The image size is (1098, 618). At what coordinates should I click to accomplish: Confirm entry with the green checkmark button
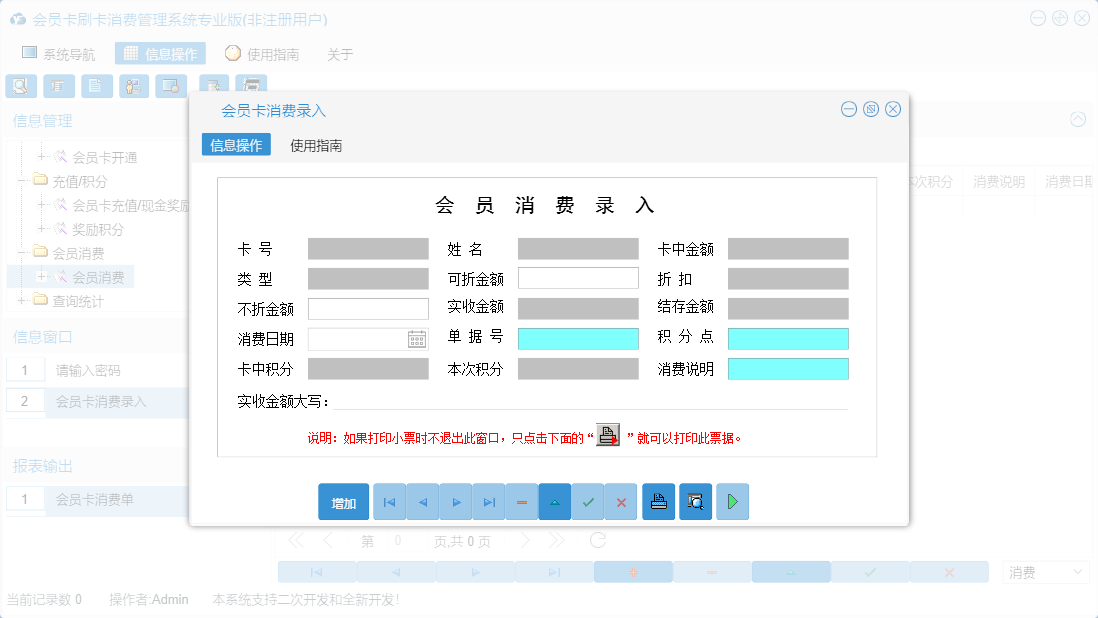coord(588,501)
